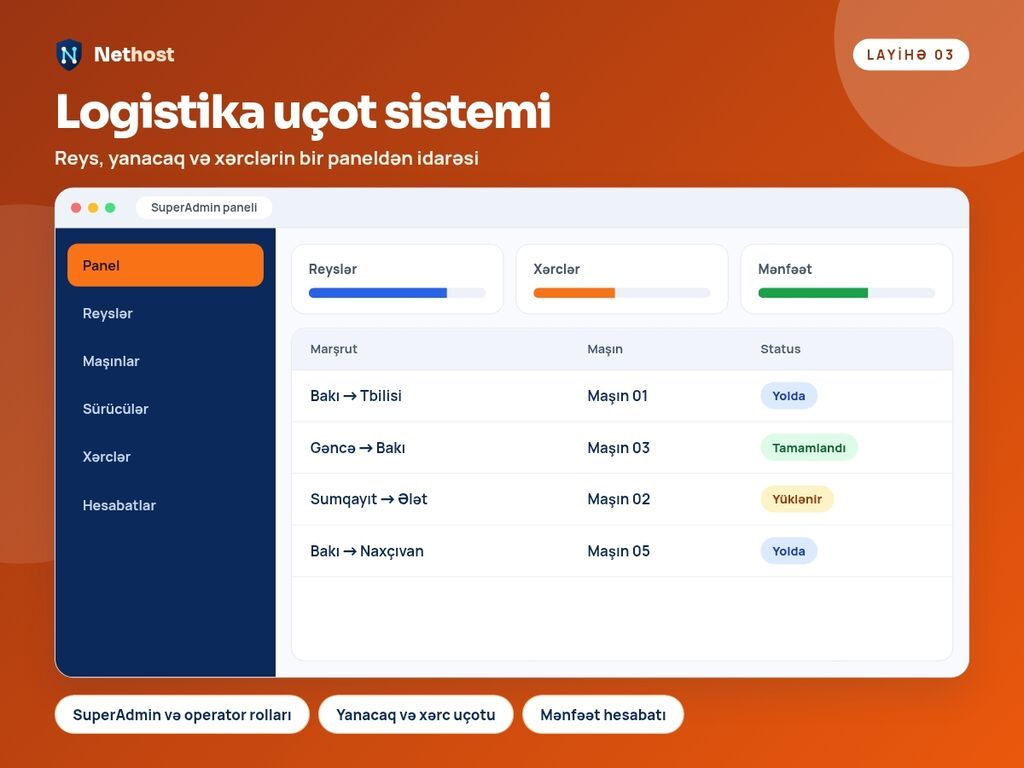Viewport: 1024px width, 768px height.
Task: Click SuperAdmin və operator rolları pill
Action: (182, 714)
